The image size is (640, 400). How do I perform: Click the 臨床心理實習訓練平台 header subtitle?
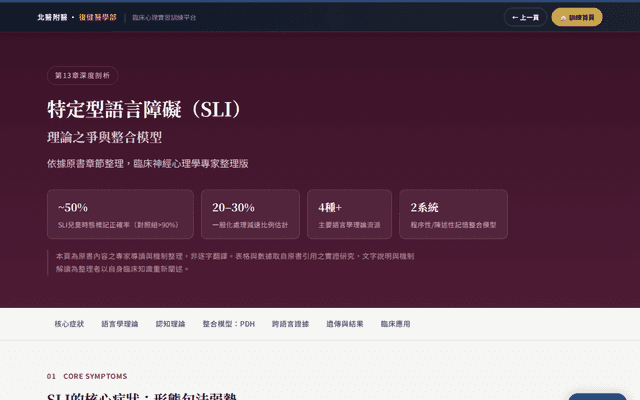(x=164, y=18)
